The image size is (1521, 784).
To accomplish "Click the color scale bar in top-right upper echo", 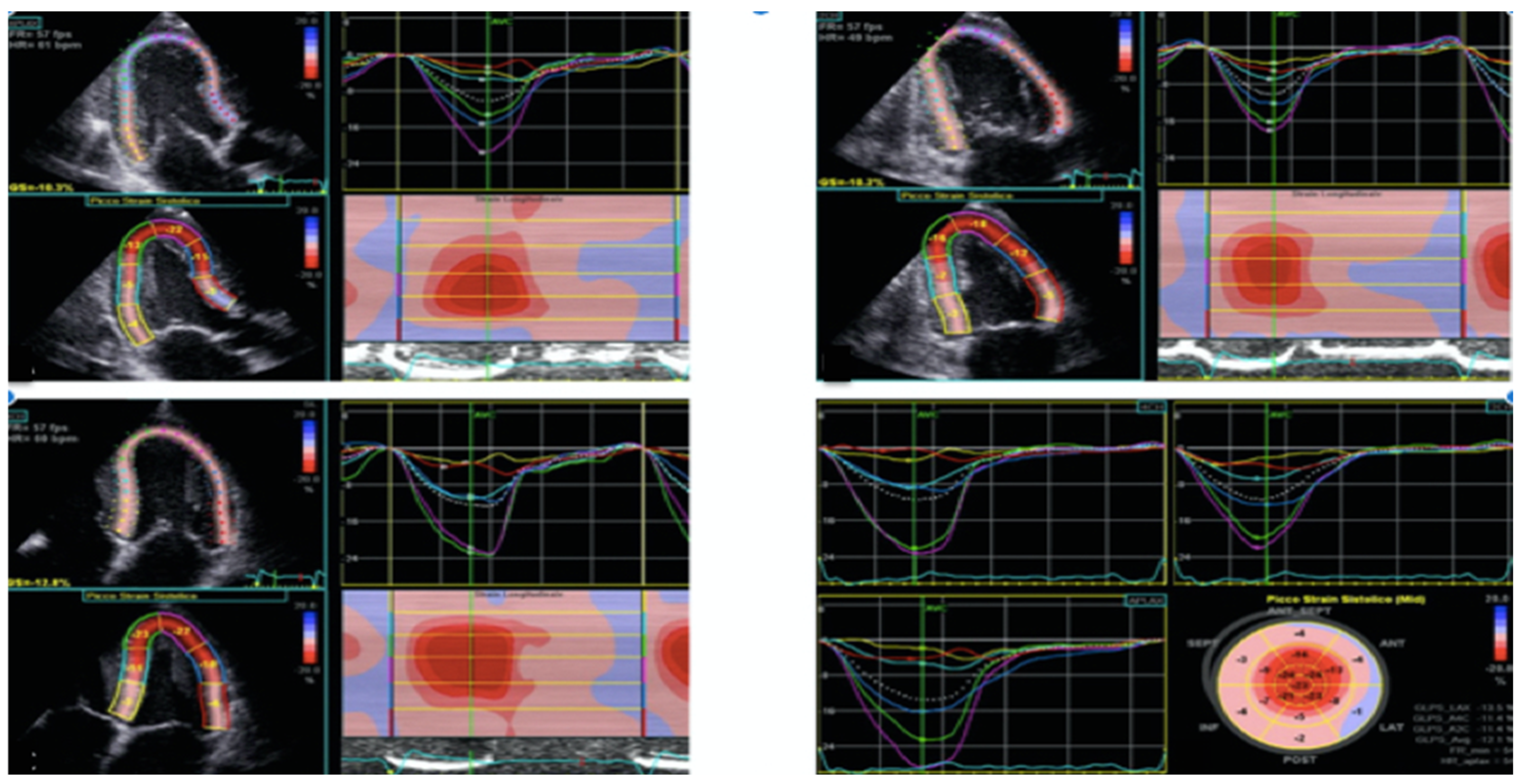I will tap(1125, 46).
